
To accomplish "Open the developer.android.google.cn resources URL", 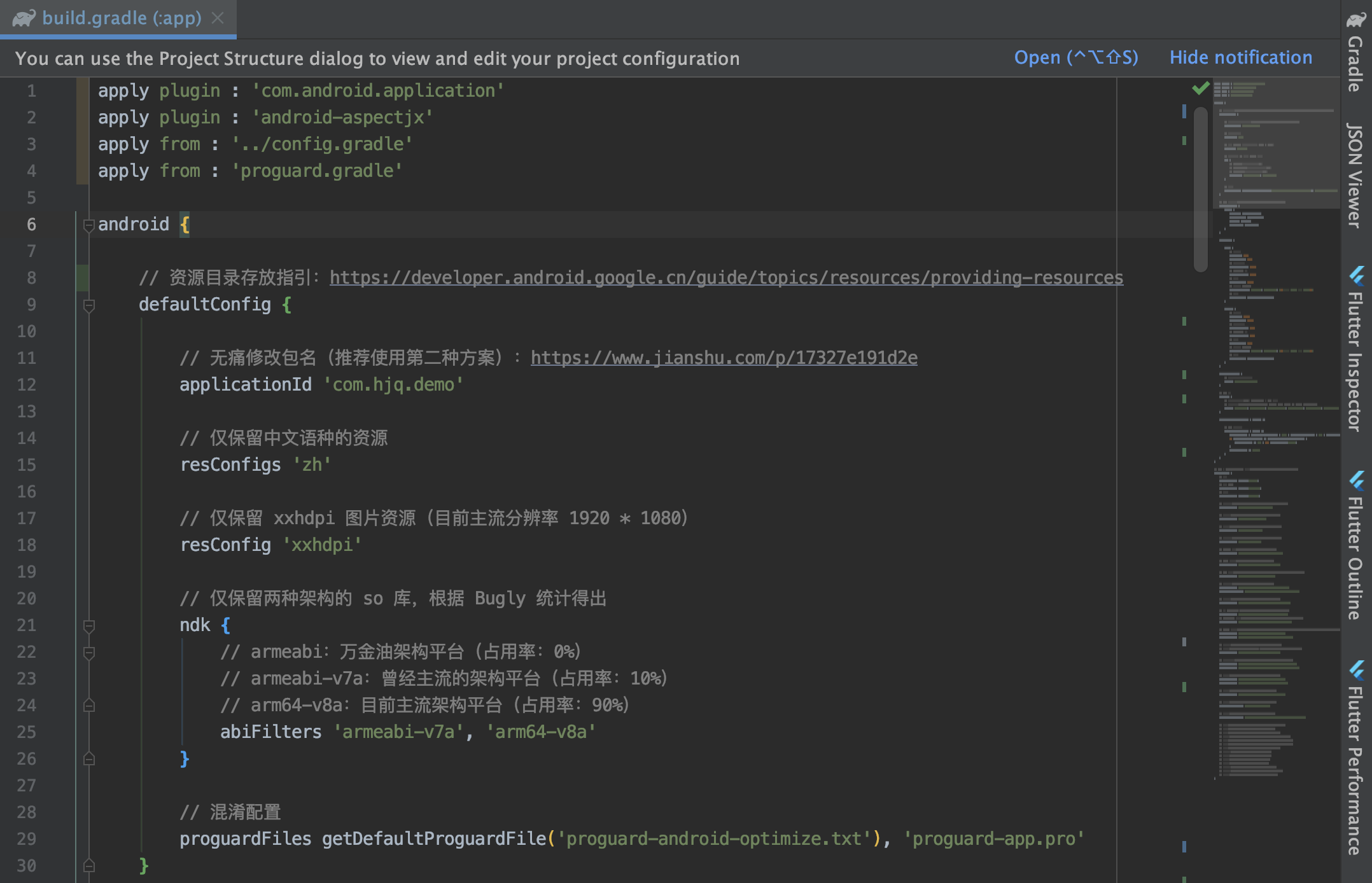I will point(725,278).
